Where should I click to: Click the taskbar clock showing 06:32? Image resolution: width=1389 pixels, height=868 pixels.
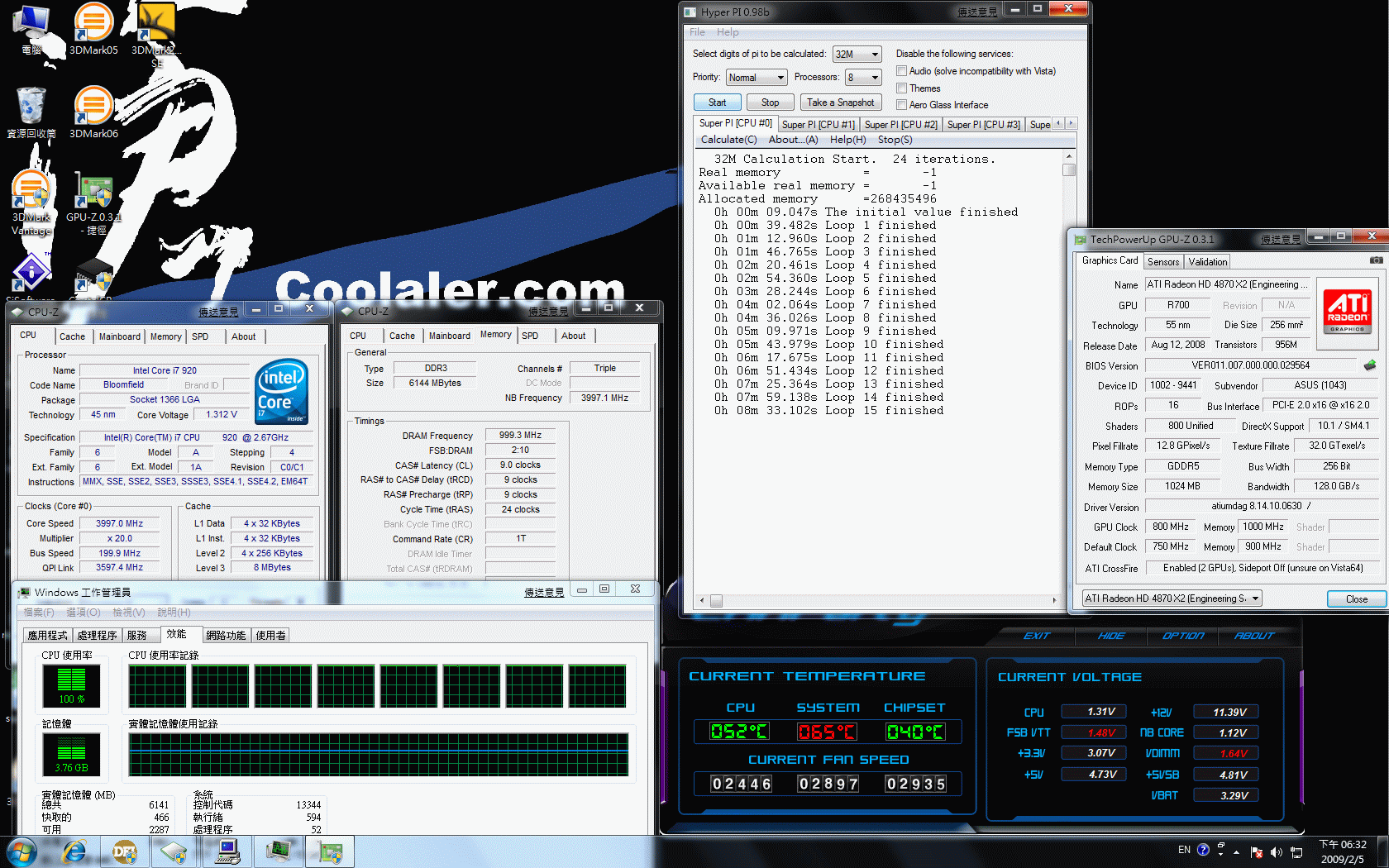coord(1343,851)
